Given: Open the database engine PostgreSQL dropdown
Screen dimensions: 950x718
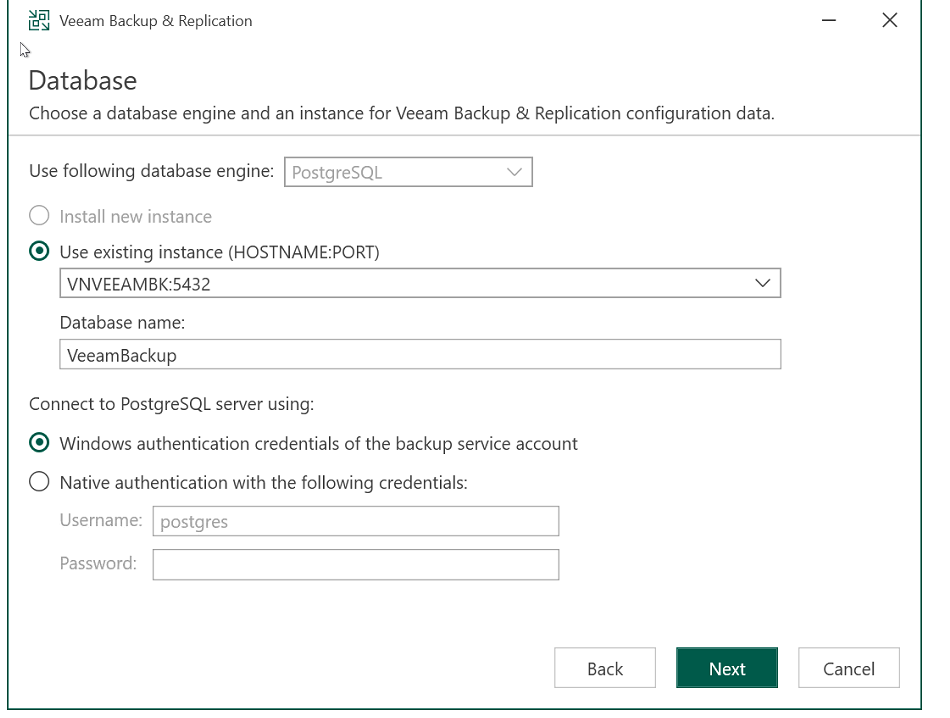Looking at the screenshot, I should pyautogui.click(x=408, y=172).
